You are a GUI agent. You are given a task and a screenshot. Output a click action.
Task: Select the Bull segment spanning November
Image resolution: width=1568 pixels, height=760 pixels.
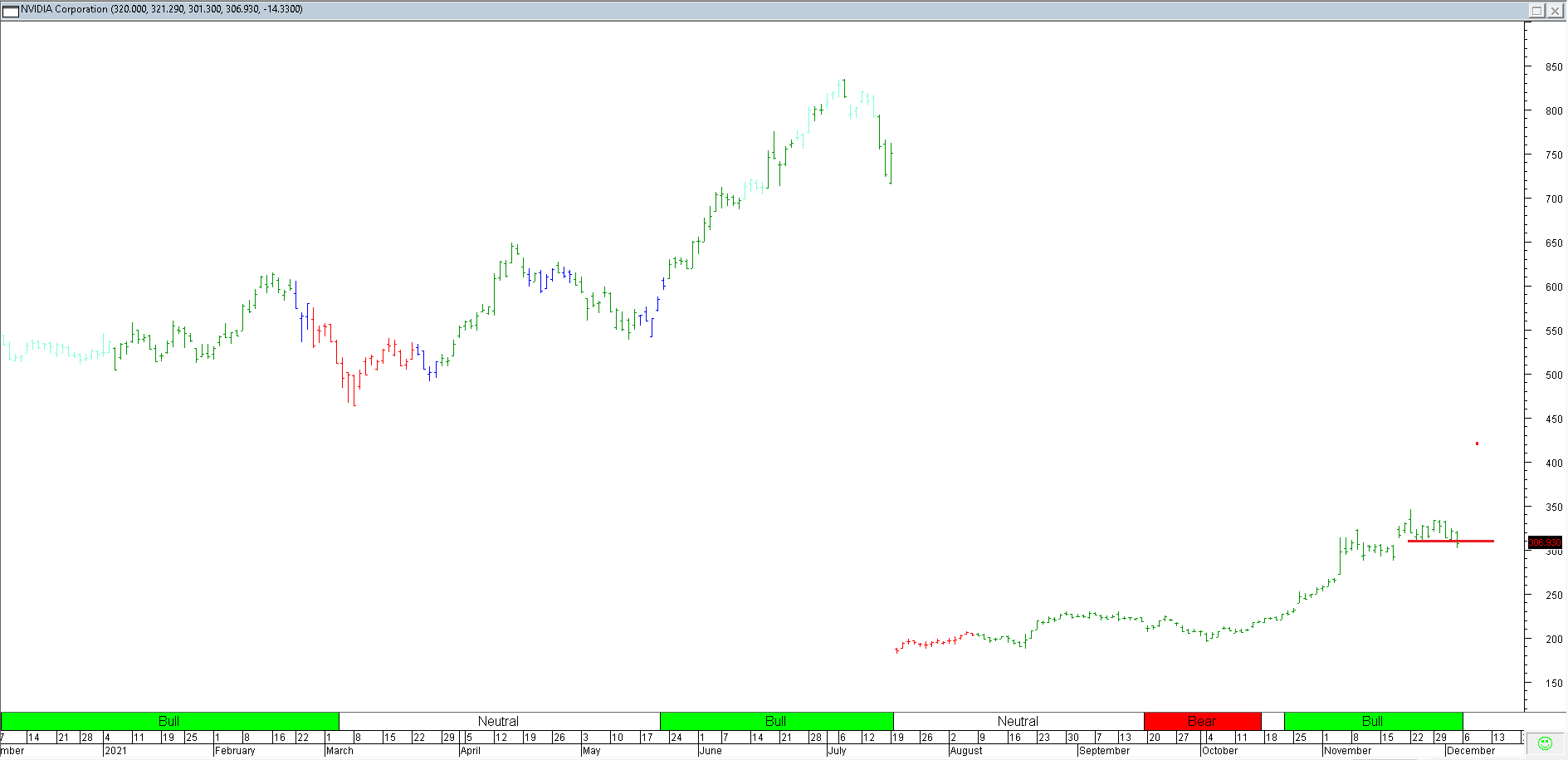[1373, 721]
